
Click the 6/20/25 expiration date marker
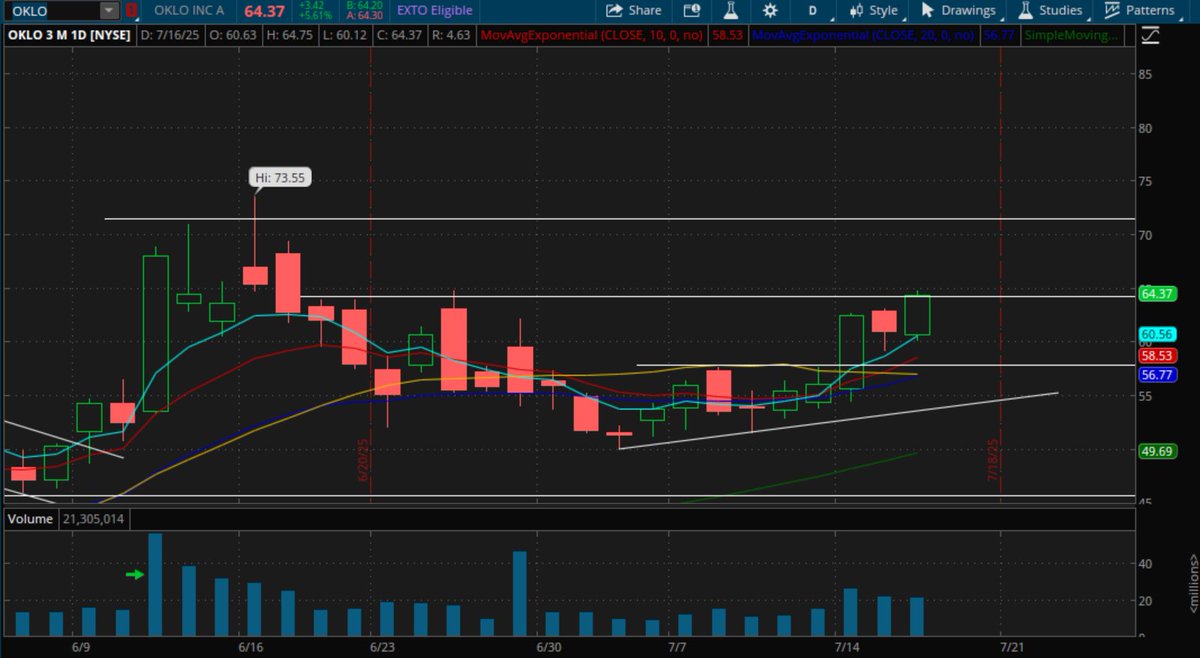(365, 461)
